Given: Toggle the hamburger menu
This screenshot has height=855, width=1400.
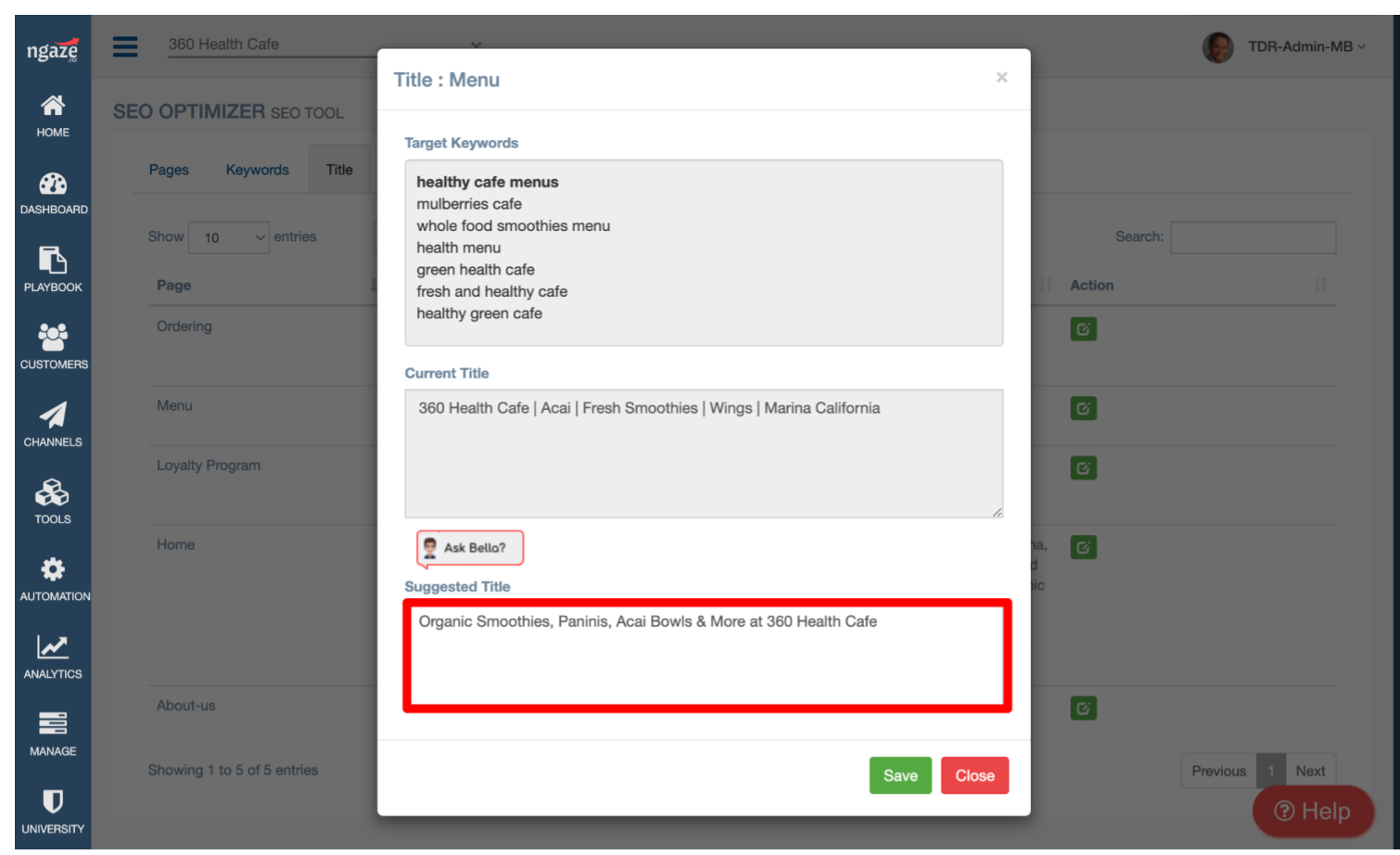Looking at the screenshot, I should 125,46.
